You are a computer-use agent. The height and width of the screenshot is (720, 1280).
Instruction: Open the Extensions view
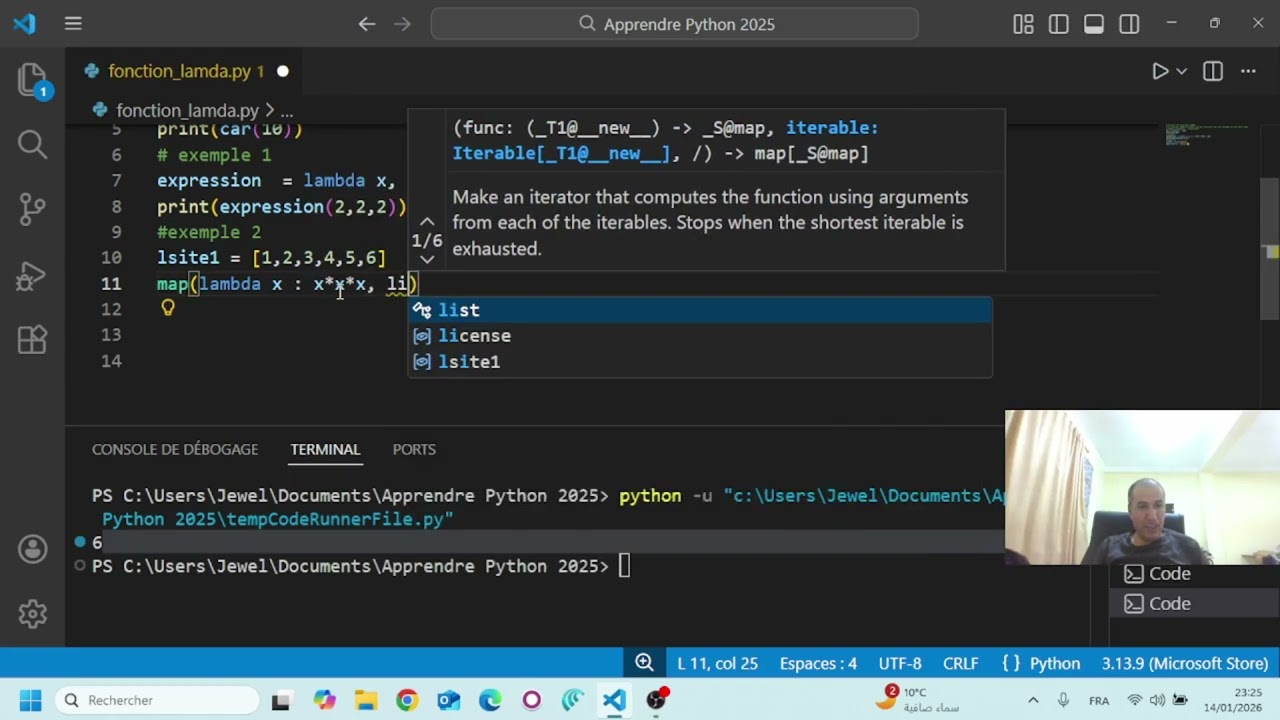(32, 340)
